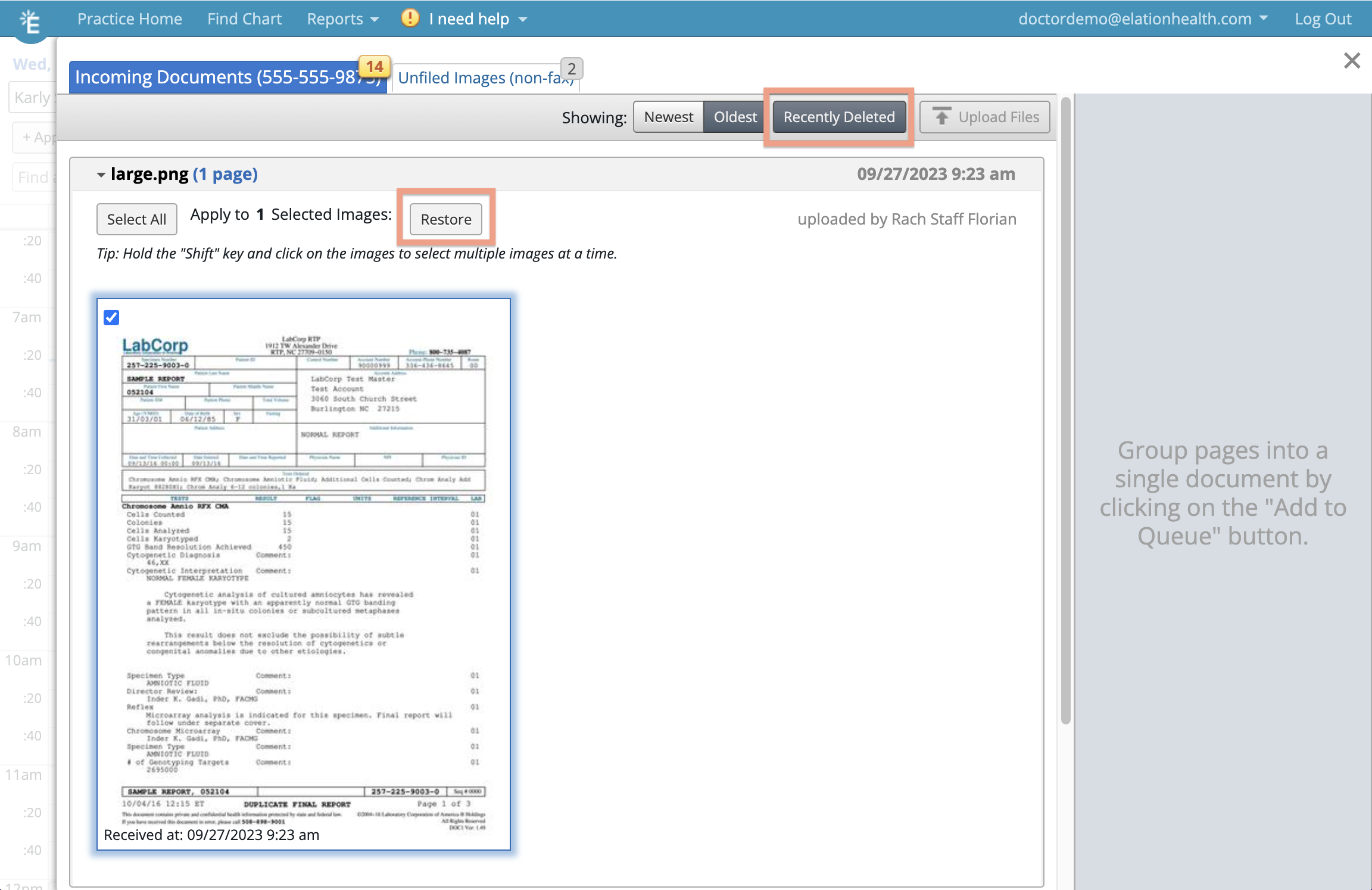This screenshot has height=890, width=1372.
Task: Close the incoming documents dialog
Action: [x=1352, y=60]
